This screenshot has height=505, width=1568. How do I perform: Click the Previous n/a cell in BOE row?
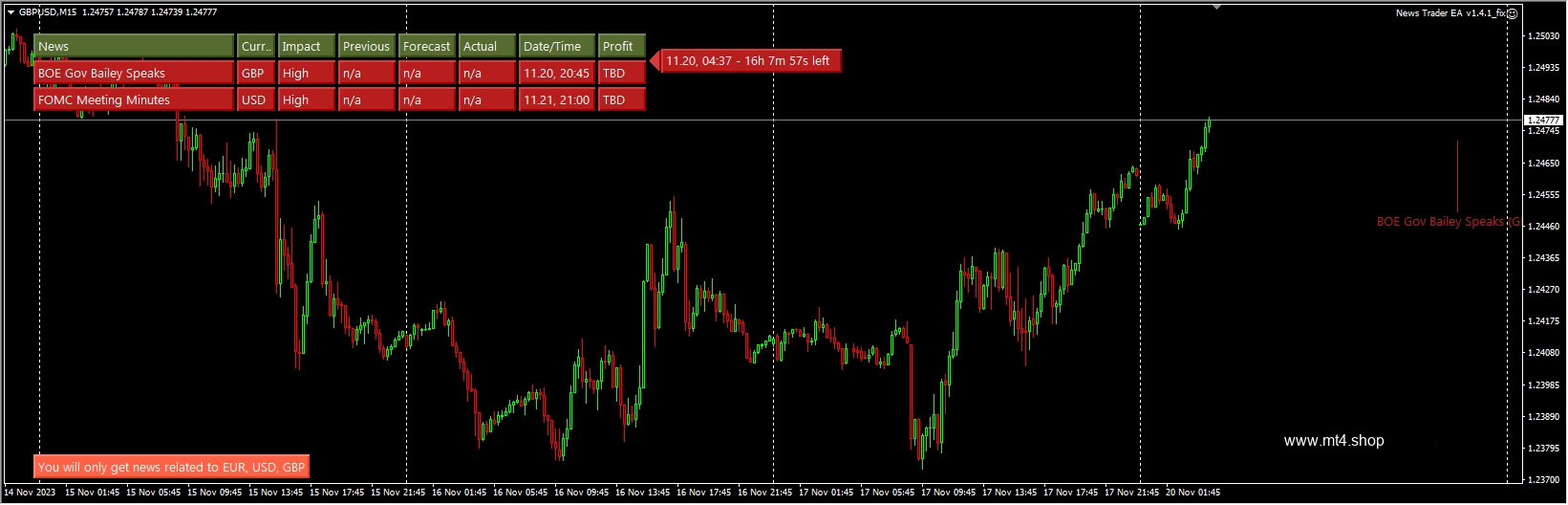click(x=366, y=73)
